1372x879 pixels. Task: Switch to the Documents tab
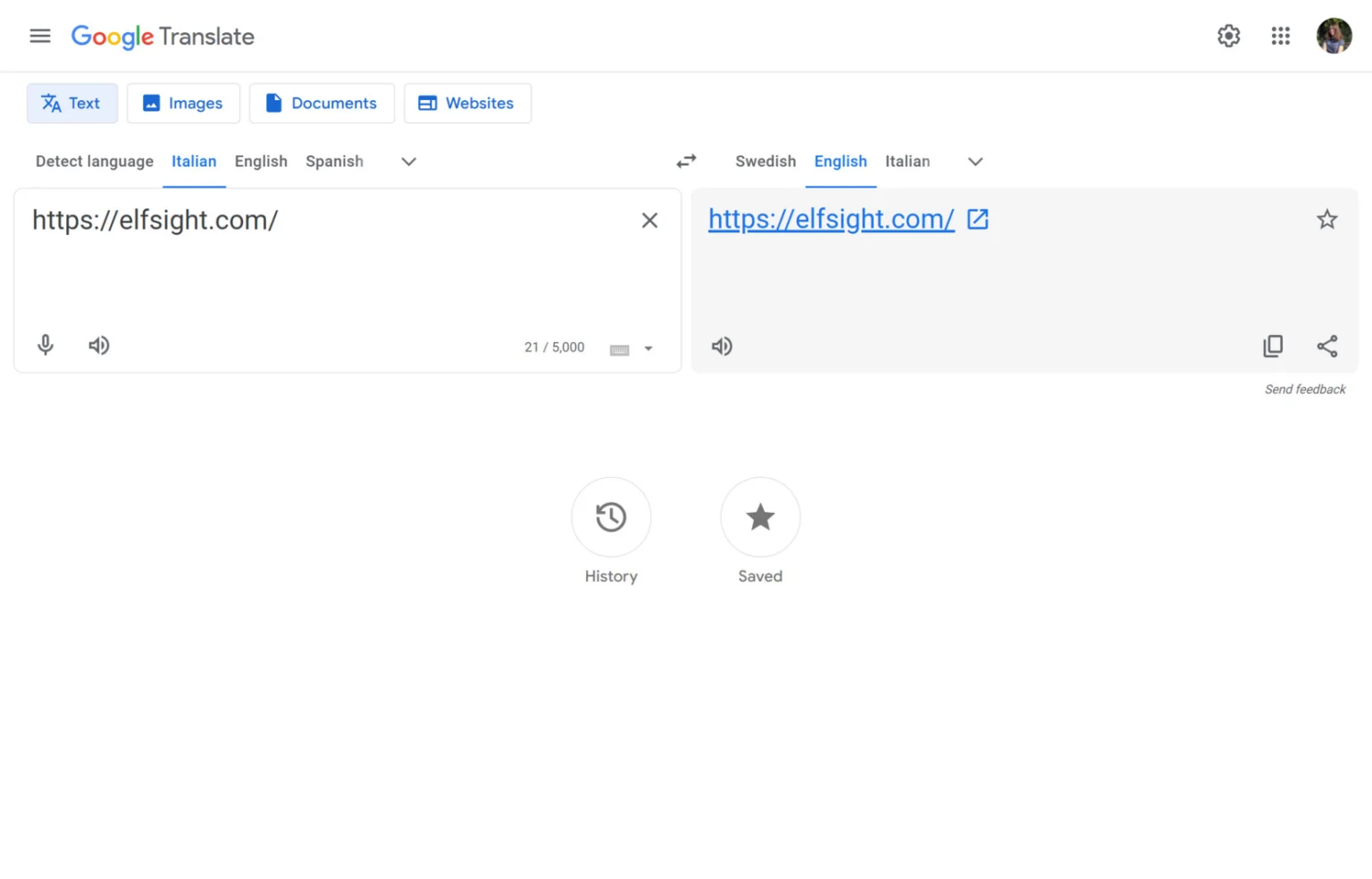(322, 103)
